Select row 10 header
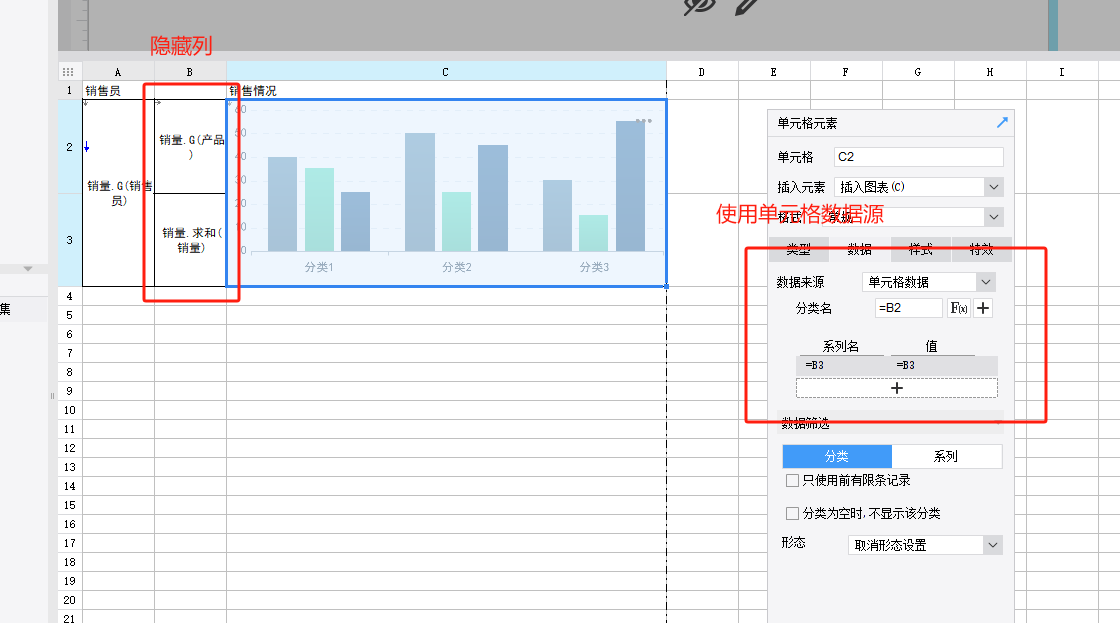 click(x=69, y=410)
